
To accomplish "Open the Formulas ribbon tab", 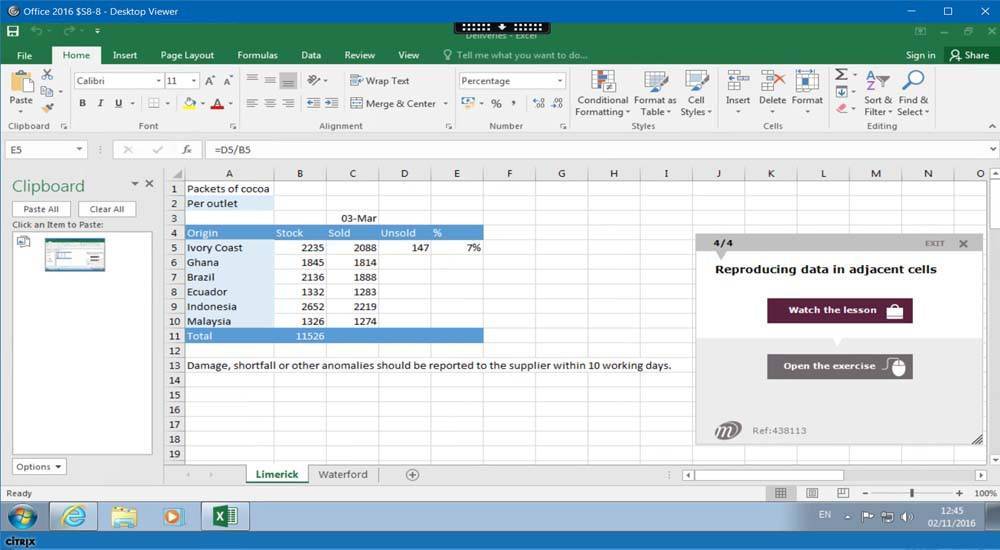I will 257,55.
